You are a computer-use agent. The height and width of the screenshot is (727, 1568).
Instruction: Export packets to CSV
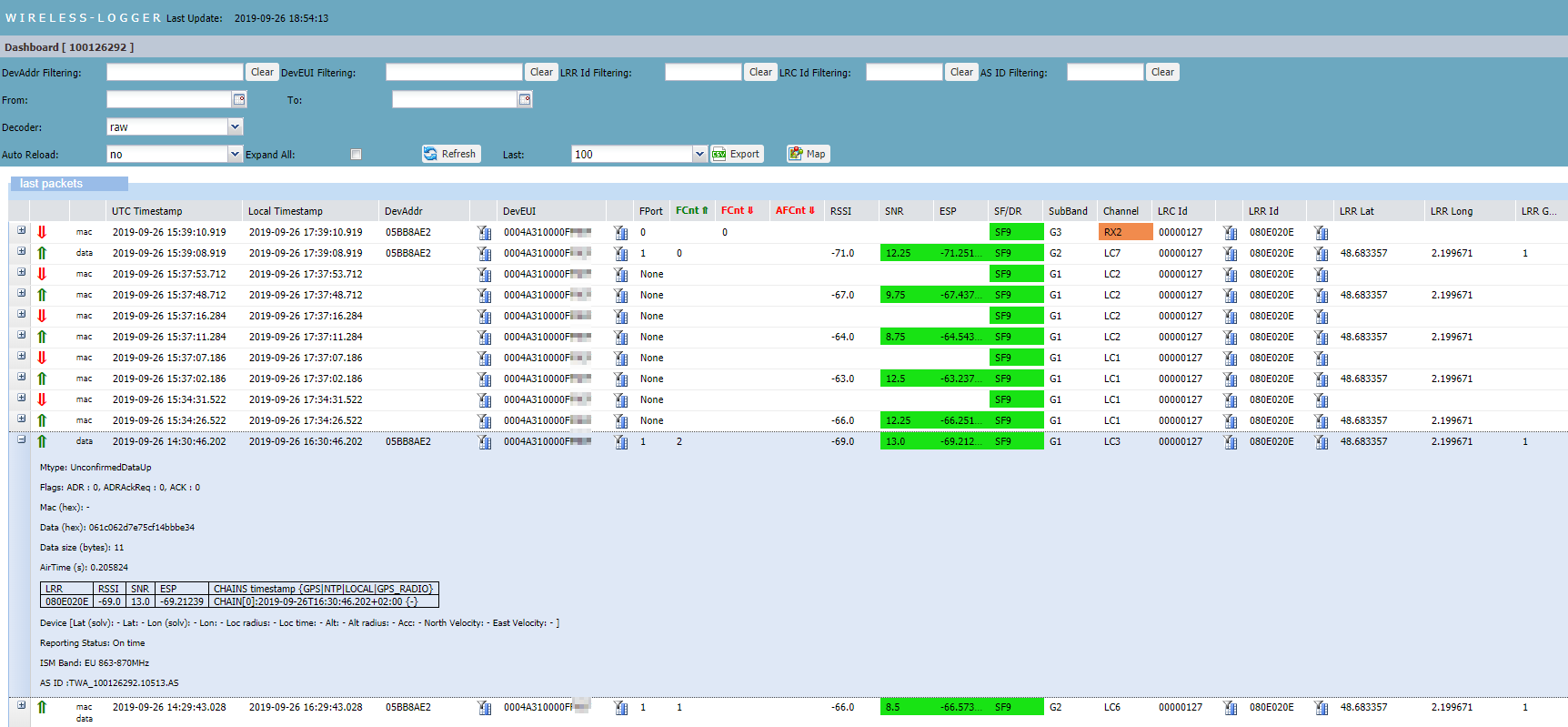tap(736, 154)
